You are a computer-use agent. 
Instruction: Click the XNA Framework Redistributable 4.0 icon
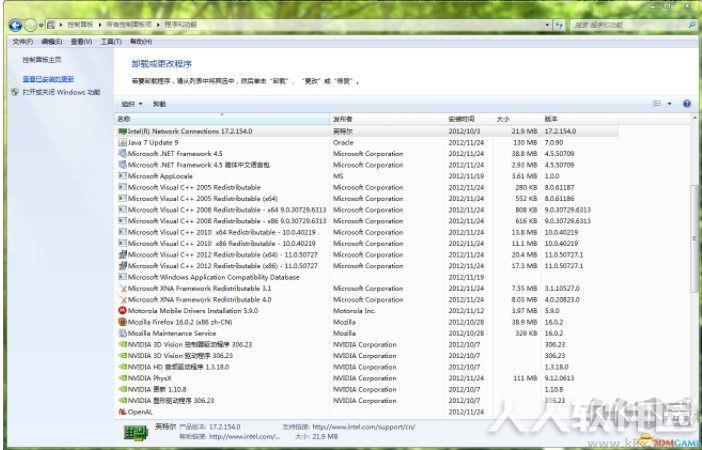tap(122, 299)
